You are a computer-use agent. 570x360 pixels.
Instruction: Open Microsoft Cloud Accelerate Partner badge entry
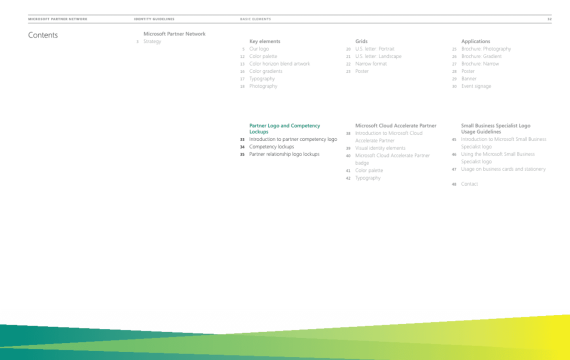pyautogui.click(x=392, y=159)
